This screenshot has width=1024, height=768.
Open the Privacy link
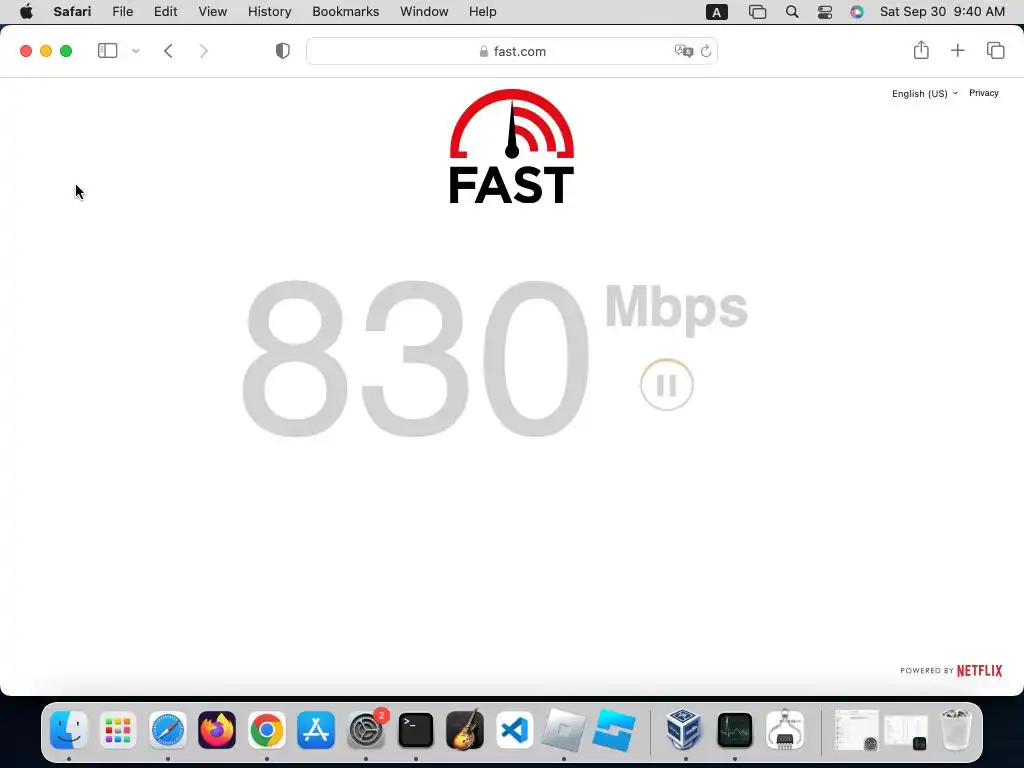(984, 93)
